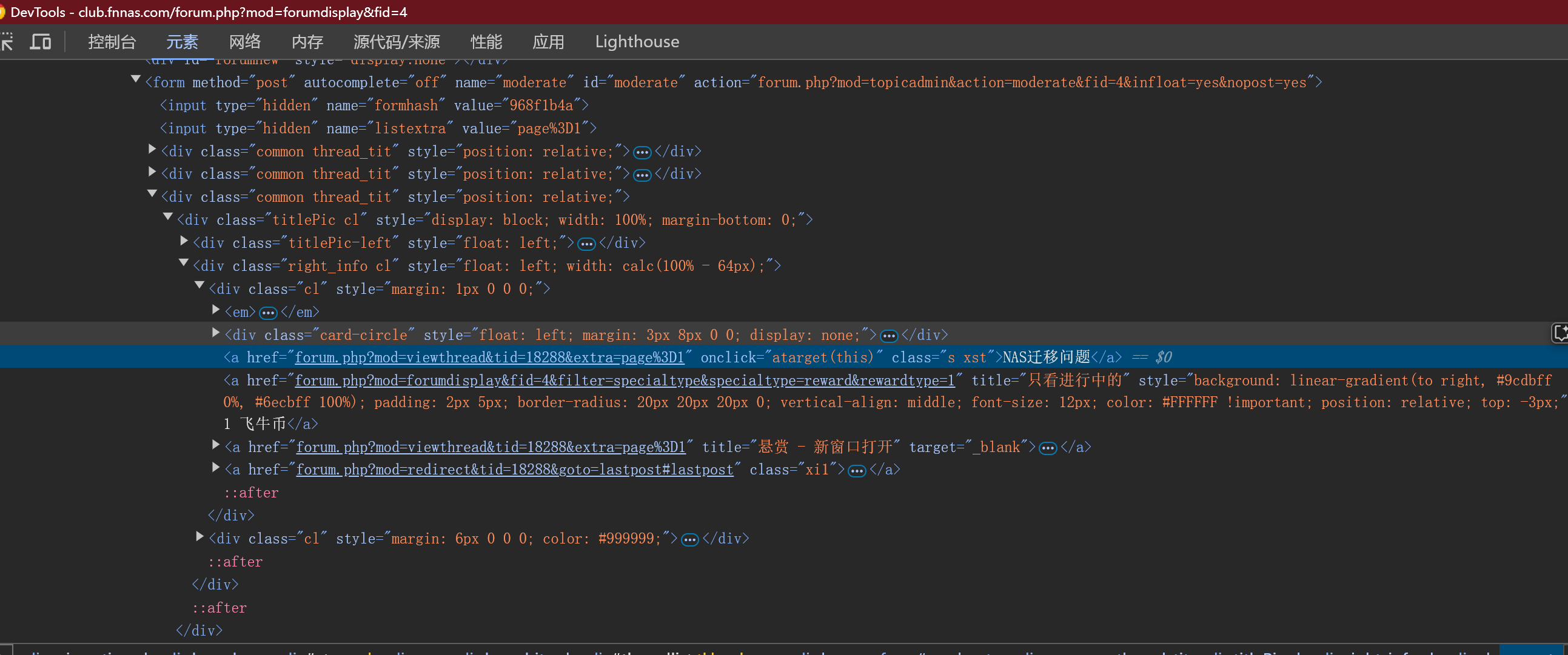Click ellipsis badge in em element
Viewport: 1568px width, 655px height.
(268, 313)
